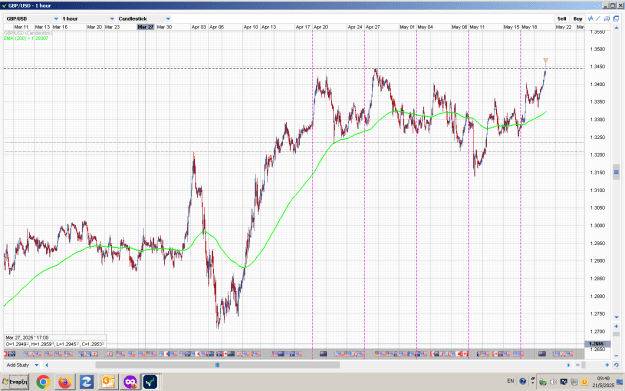Click the orange tray application icon
Viewport: 625px width, 391px height.
coord(584,382)
